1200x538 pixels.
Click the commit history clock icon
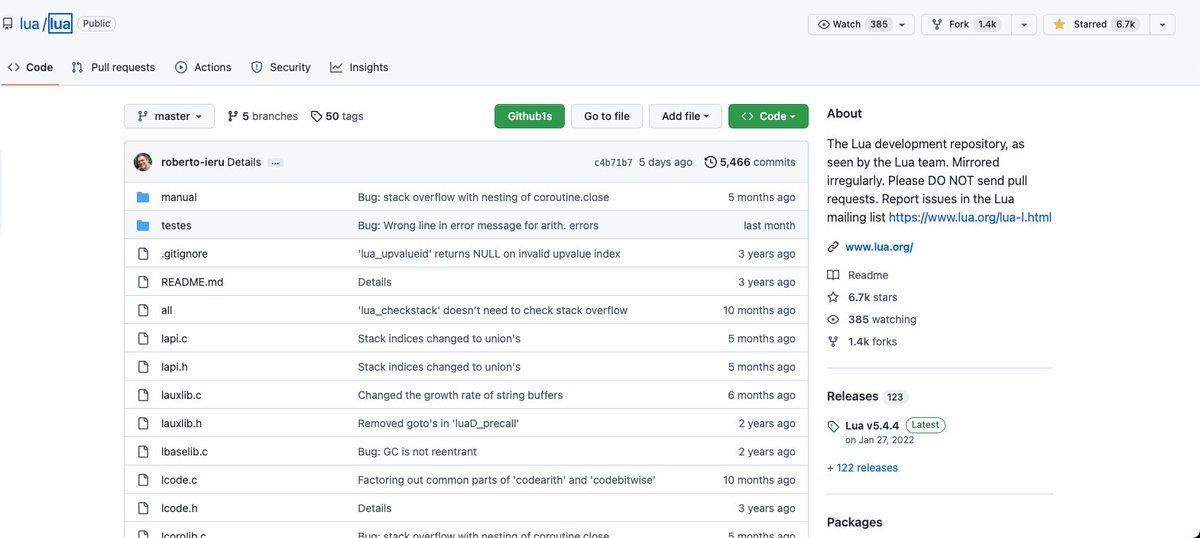point(710,162)
